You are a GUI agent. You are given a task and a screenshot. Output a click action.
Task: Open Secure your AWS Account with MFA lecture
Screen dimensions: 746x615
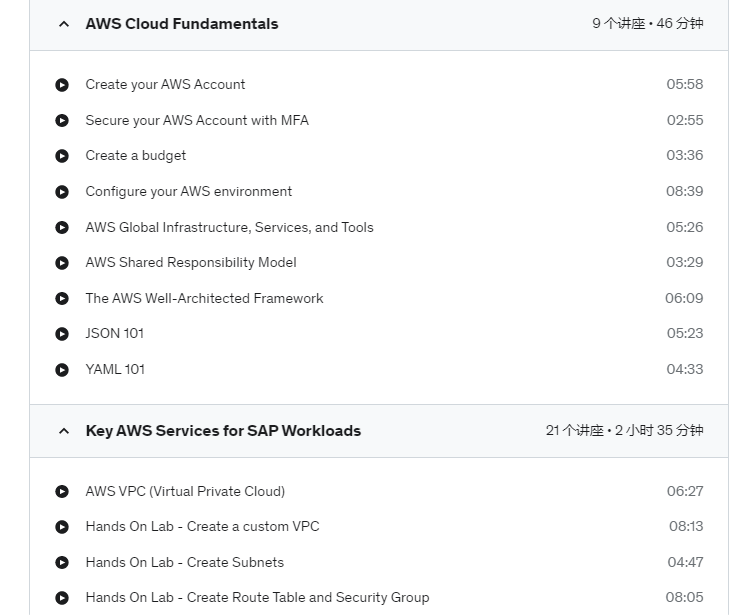click(197, 120)
